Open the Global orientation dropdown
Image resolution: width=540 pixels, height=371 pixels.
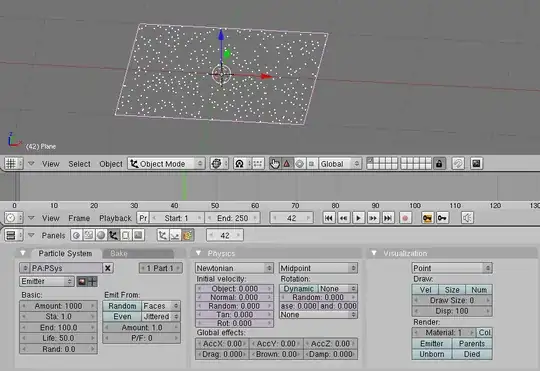pos(340,164)
